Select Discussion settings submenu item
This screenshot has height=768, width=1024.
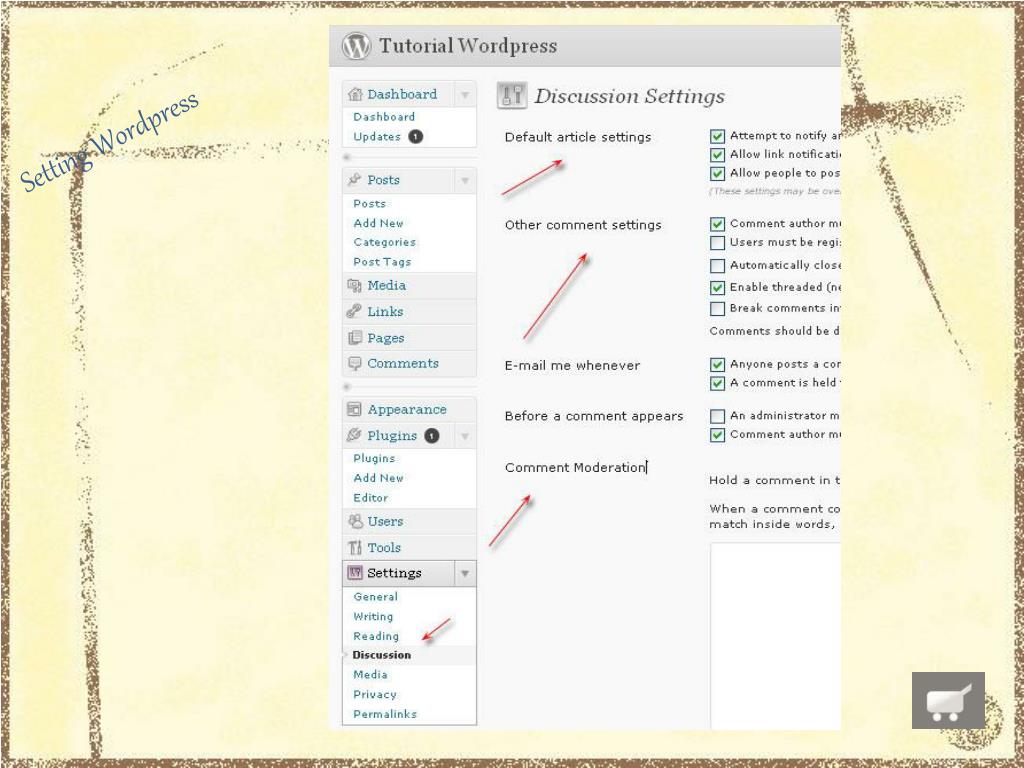click(x=381, y=655)
